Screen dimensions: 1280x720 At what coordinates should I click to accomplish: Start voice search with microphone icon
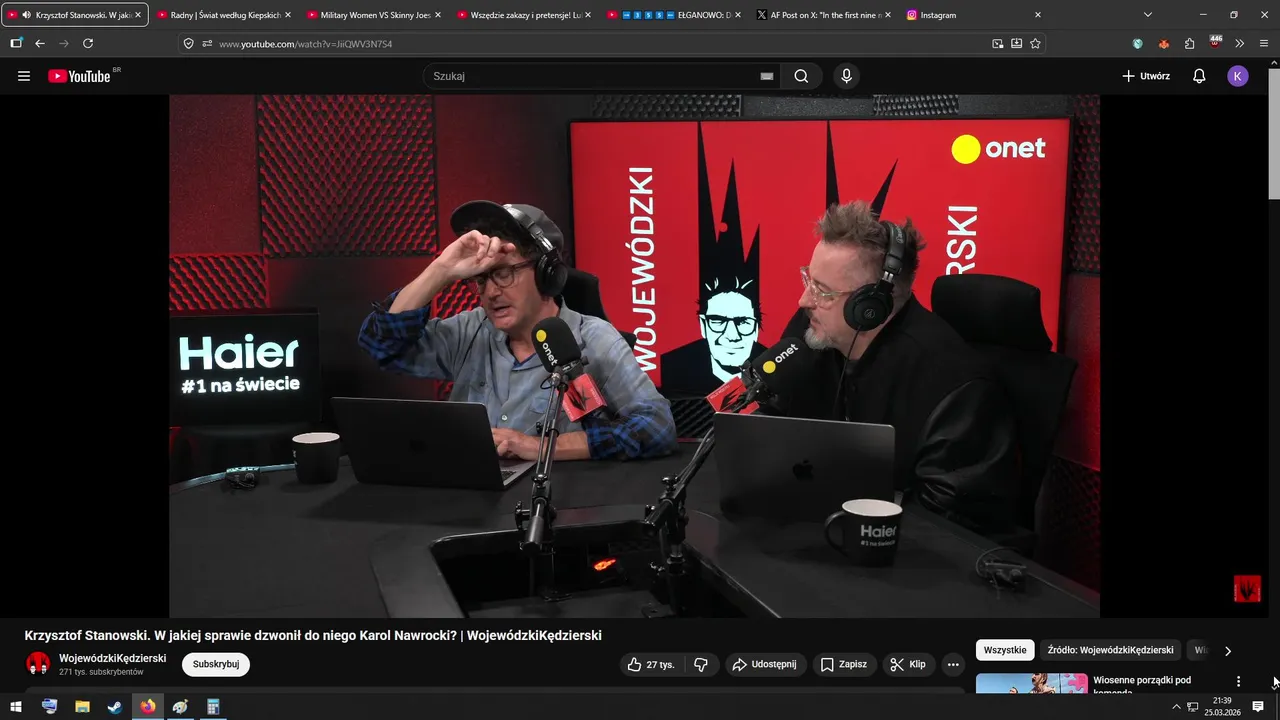(847, 76)
